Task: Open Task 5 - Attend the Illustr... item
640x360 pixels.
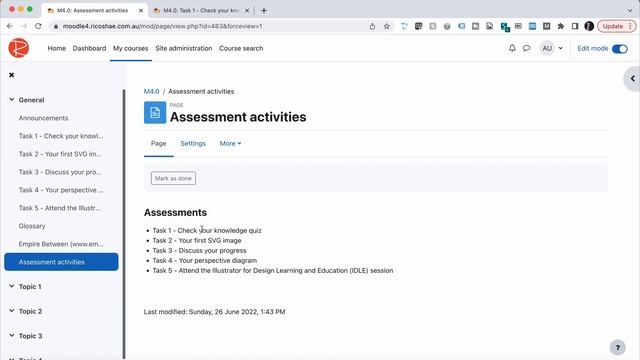Action: tap(60, 208)
